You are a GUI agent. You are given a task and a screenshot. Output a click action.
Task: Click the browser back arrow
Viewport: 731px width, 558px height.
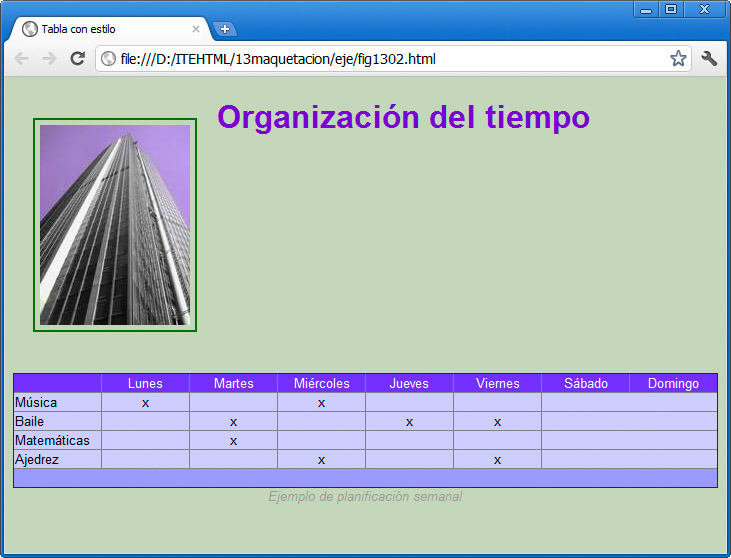tap(21, 59)
